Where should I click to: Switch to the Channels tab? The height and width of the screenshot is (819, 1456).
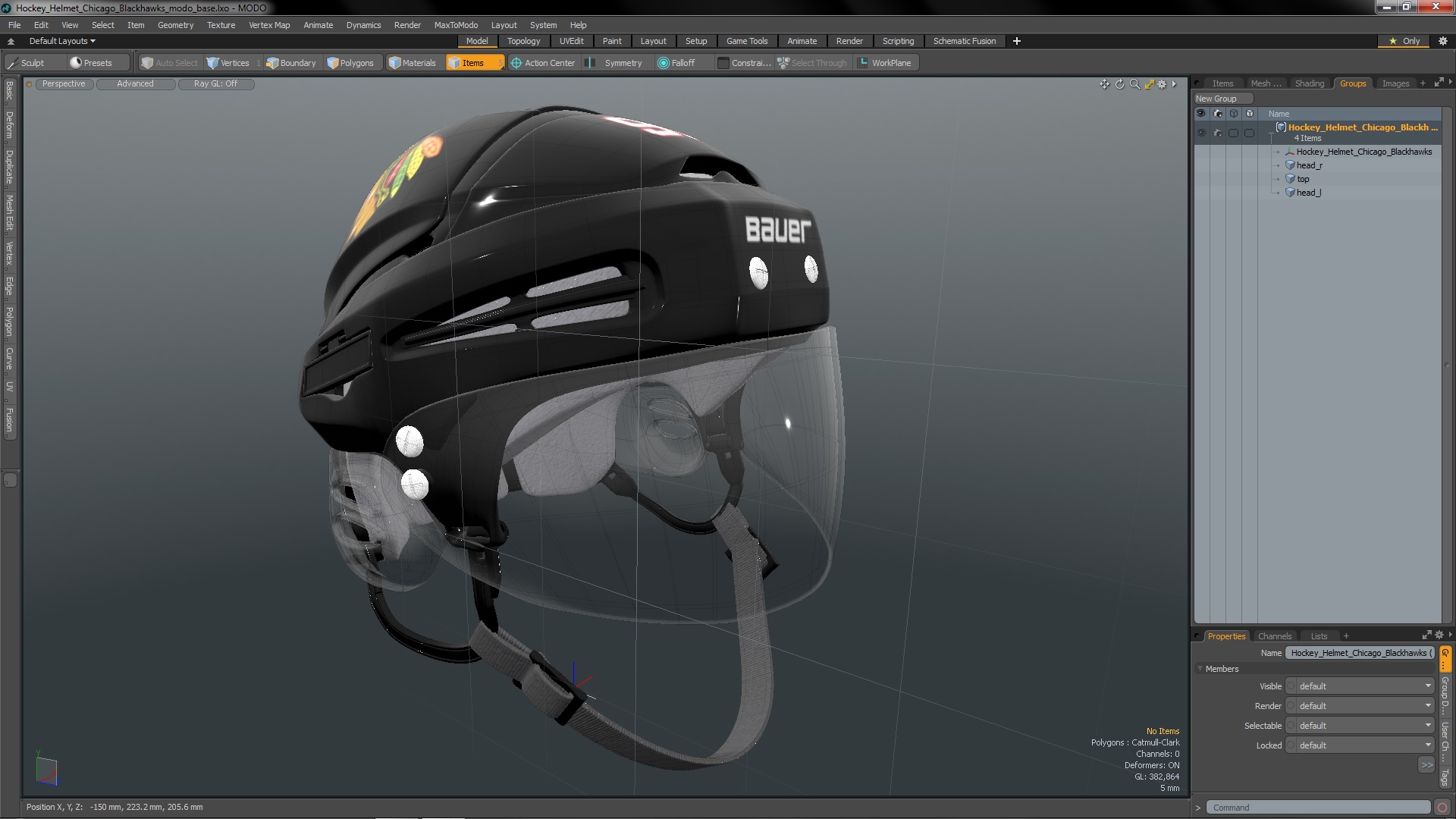(x=1274, y=636)
